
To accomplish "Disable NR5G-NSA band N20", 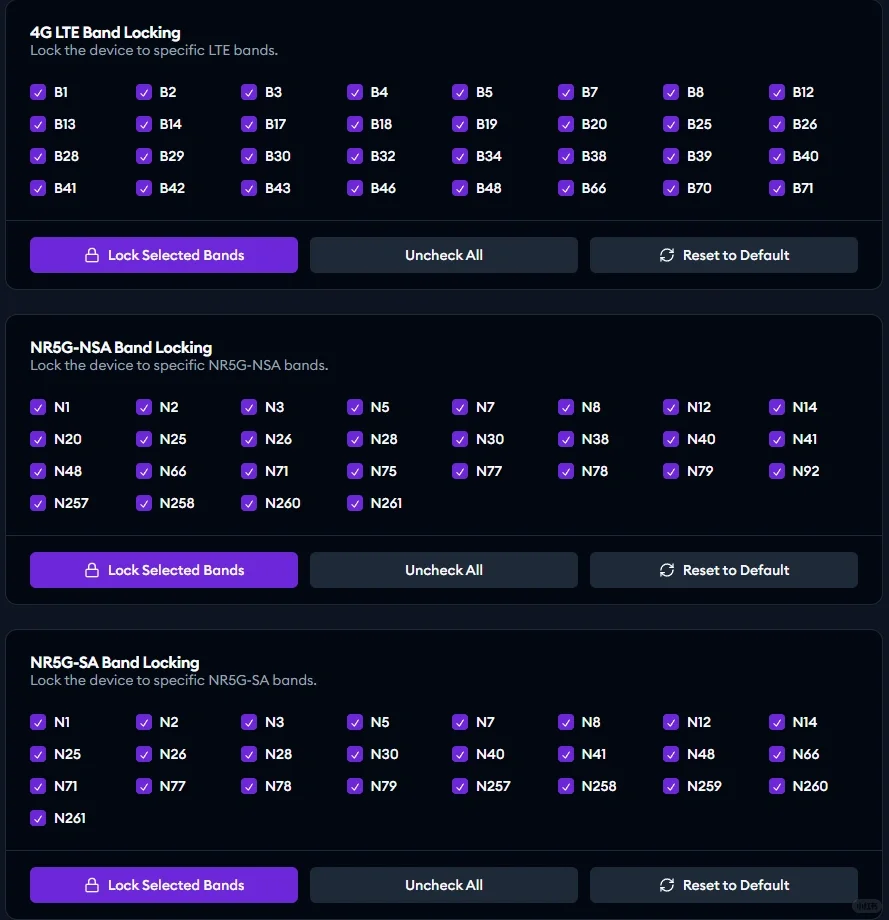I will [x=38, y=439].
